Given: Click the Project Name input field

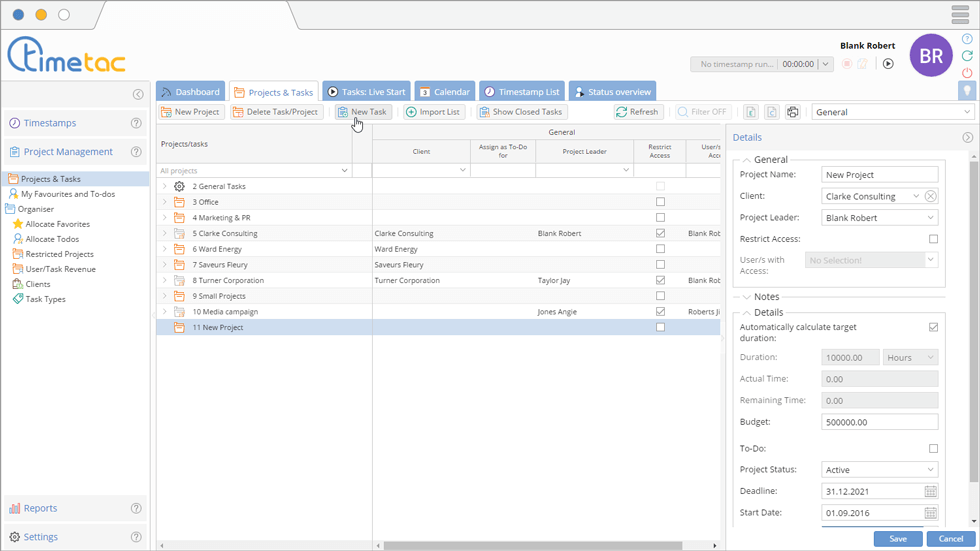Looking at the screenshot, I should [879, 175].
